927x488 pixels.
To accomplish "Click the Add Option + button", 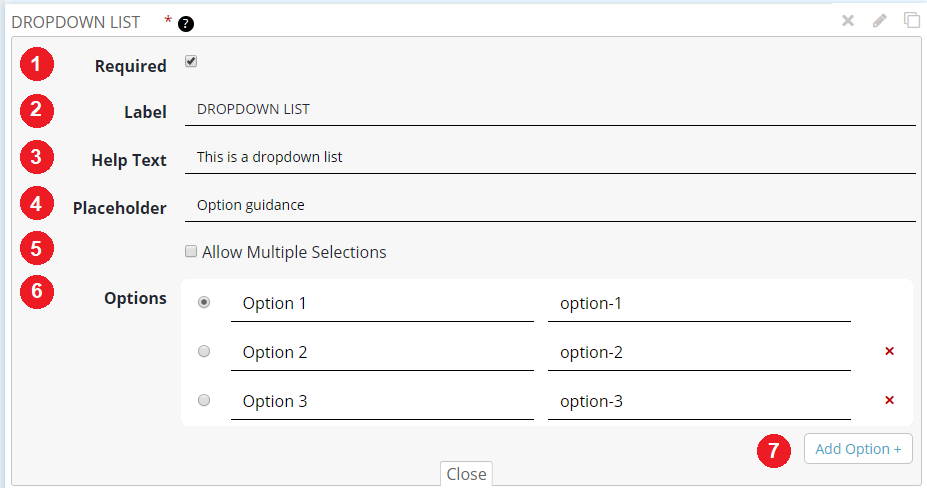I will (x=858, y=449).
